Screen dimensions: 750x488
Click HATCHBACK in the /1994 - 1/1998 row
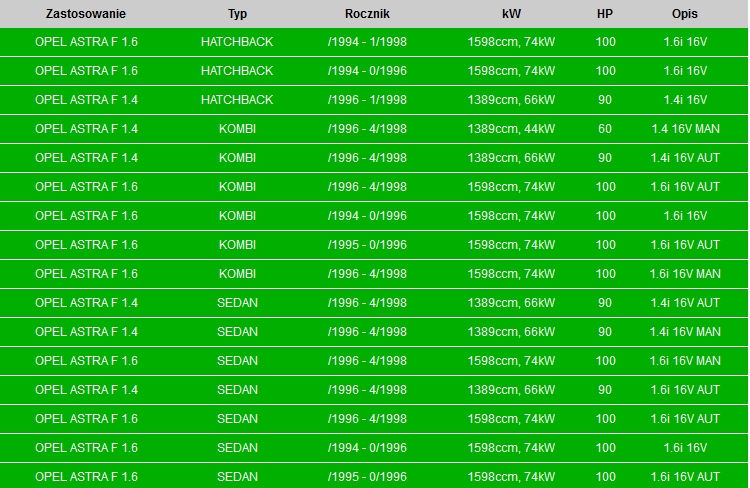[x=237, y=42]
